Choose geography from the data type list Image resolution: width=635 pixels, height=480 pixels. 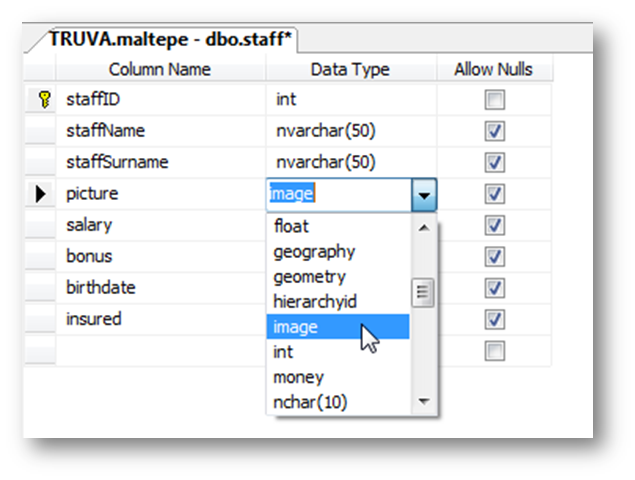click(314, 252)
